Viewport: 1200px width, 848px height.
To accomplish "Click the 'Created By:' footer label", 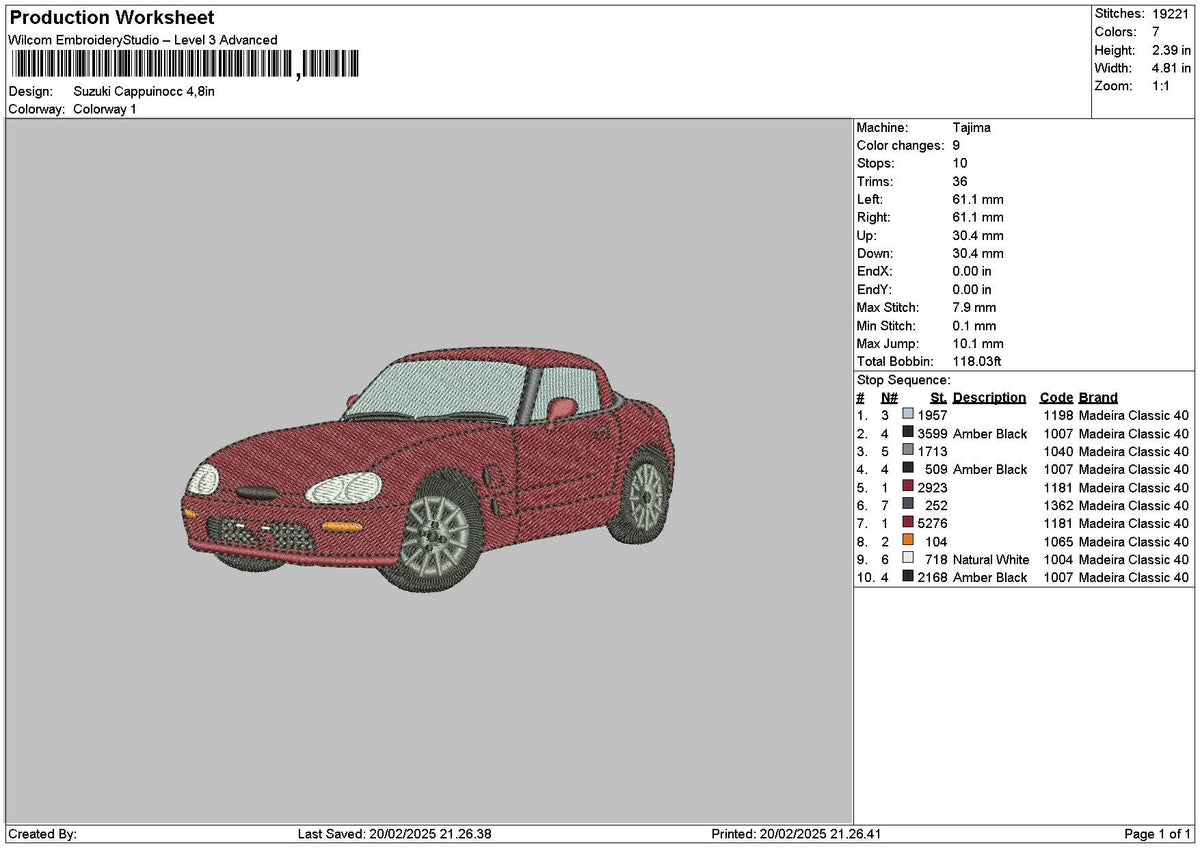I will pos(42,834).
